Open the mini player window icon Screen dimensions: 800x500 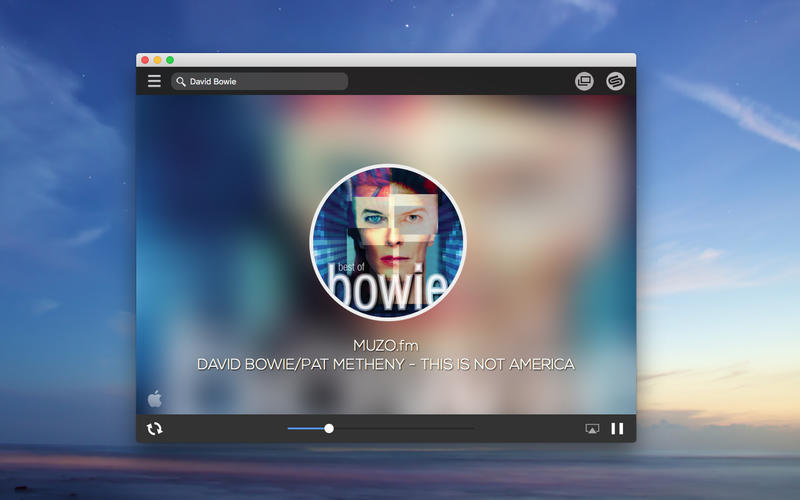[x=584, y=81]
